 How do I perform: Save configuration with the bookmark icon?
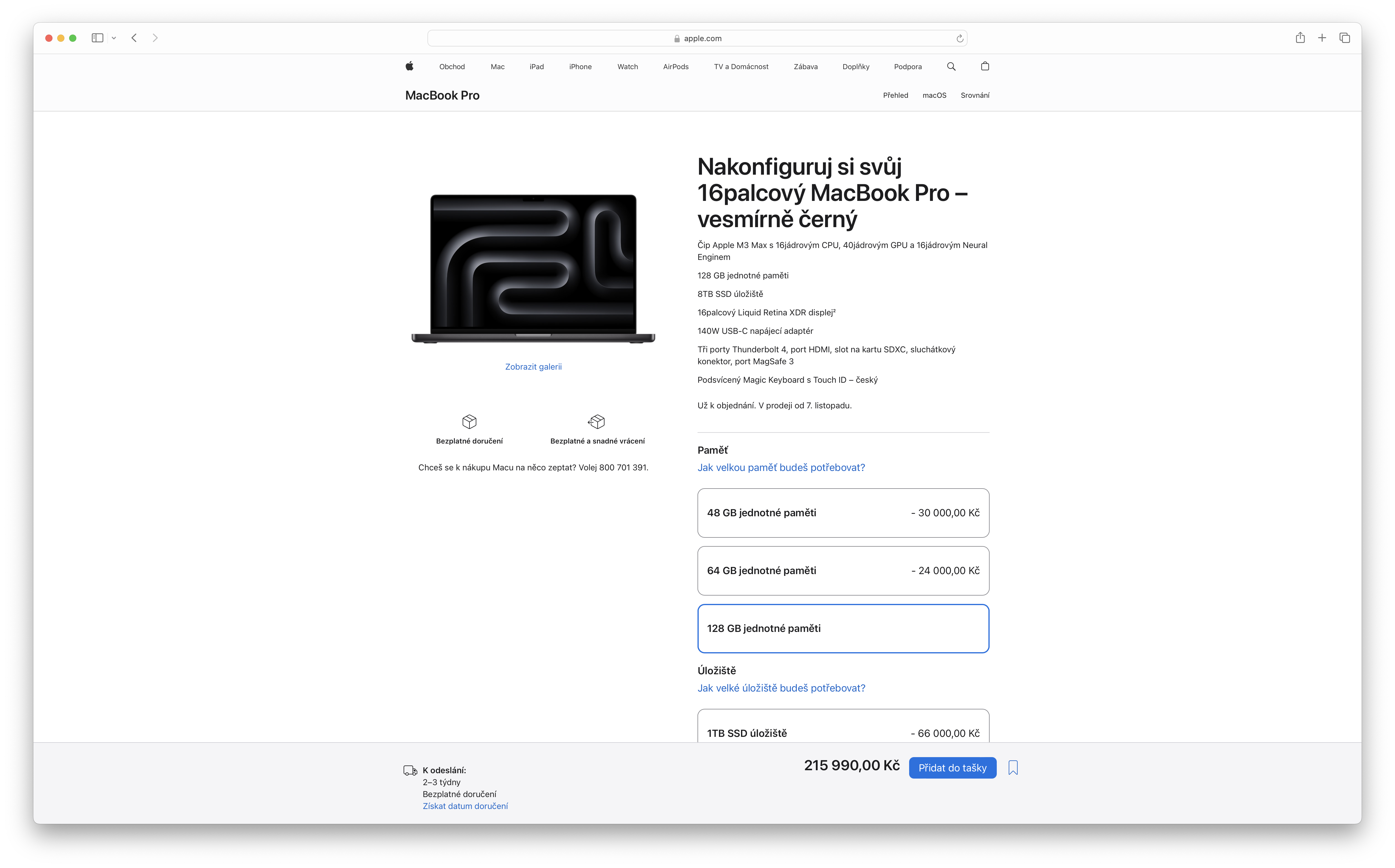(x=1013, y=768)
